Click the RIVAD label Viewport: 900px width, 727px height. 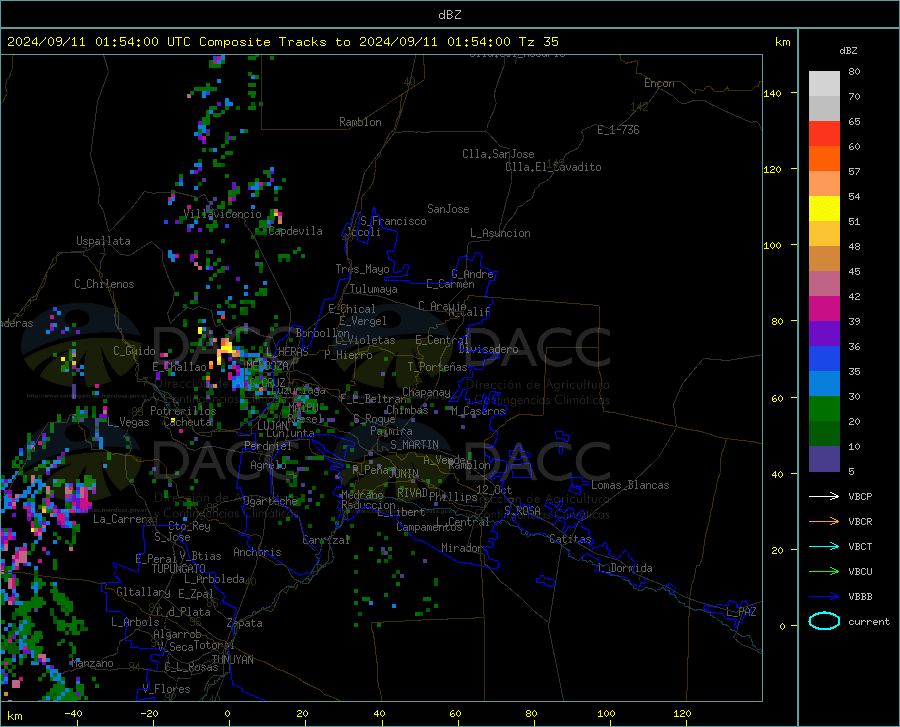[x=412, y=493]
